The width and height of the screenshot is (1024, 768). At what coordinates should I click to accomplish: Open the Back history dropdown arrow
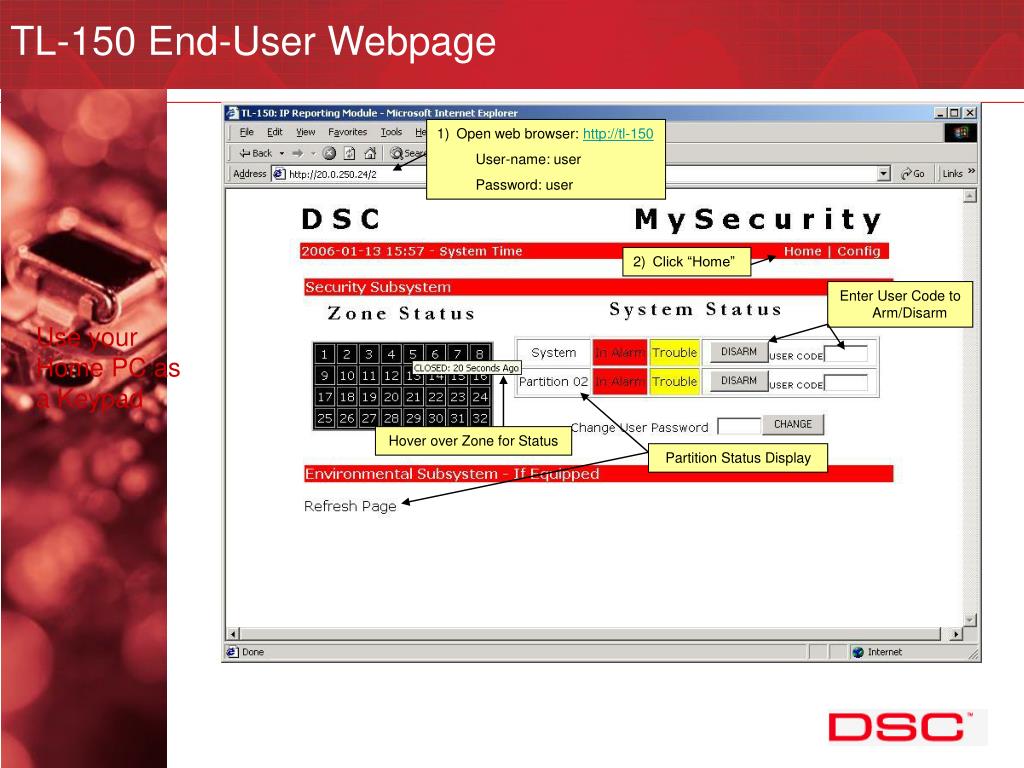pyautogui.click(x=281, y=153)
